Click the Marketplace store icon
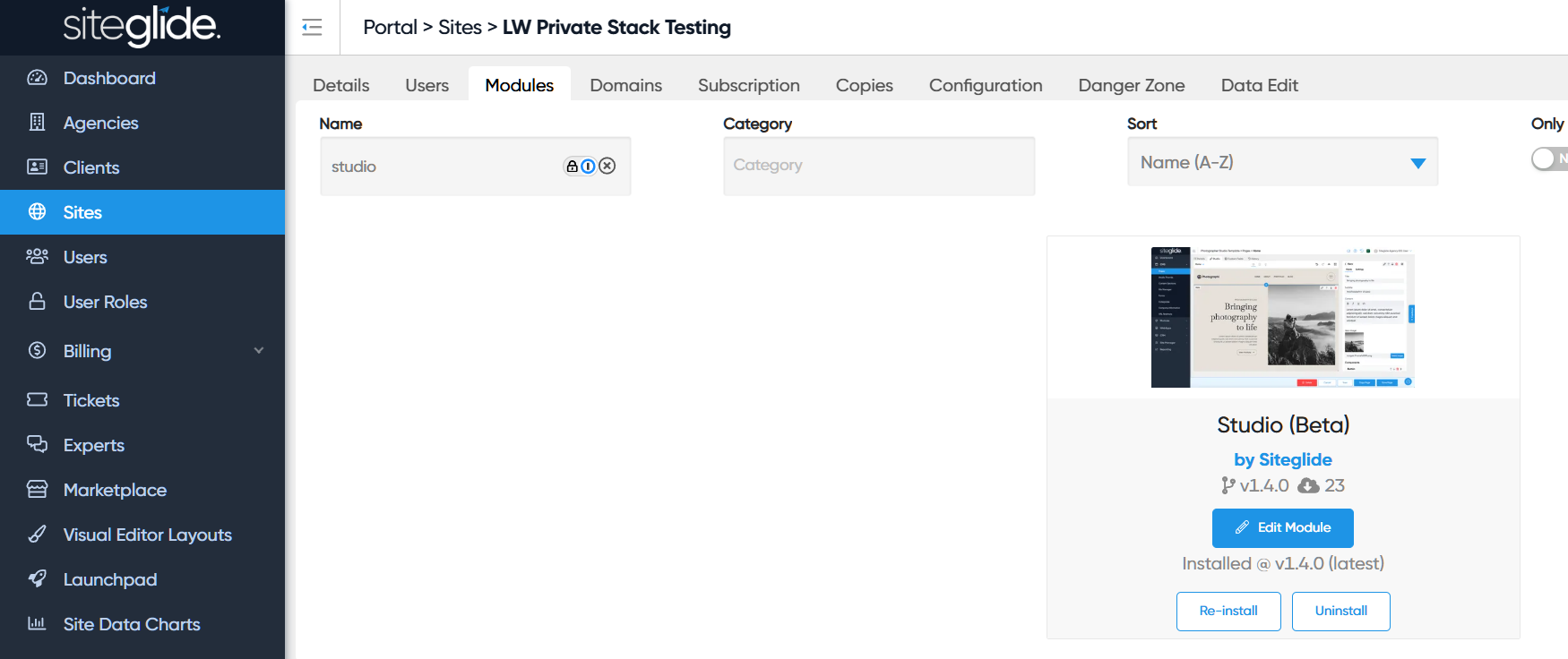1568x659 pixels. pyautogui.click(x=37, y=489)
